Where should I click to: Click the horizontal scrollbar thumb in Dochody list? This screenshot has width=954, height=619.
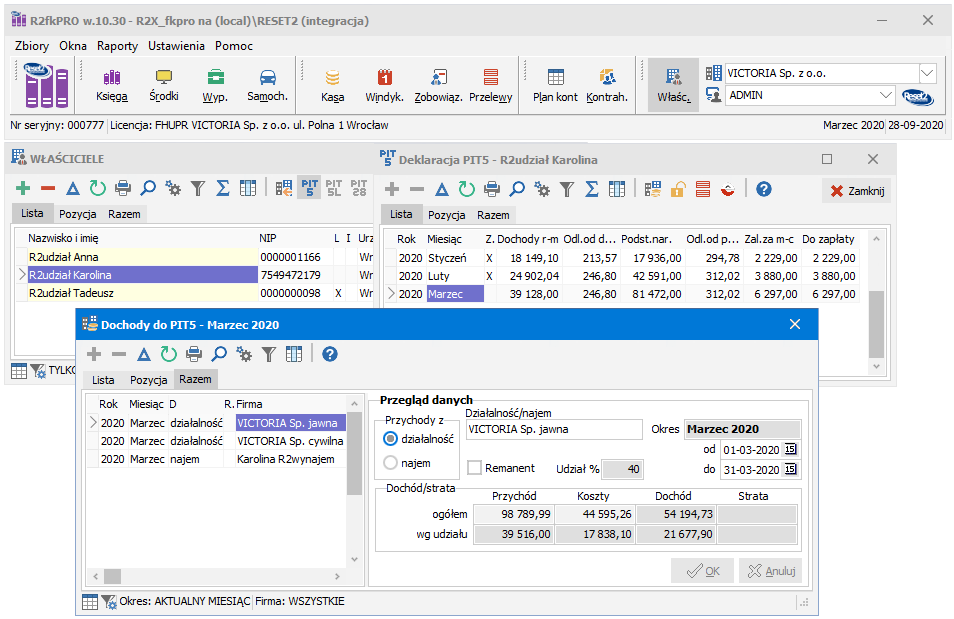pos(113,576)
